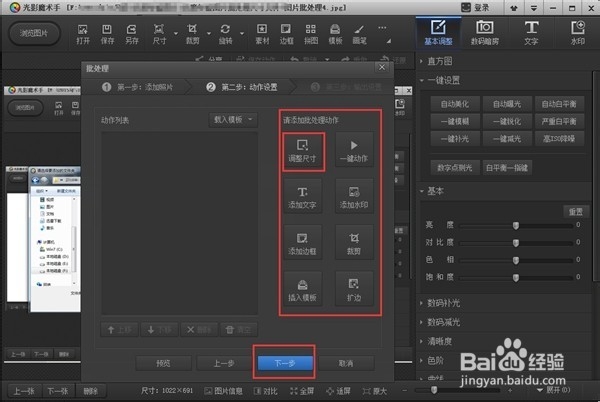Open the skin shirt icon in title bar
Screen dimensions: 600x402
tap(514, 8)
